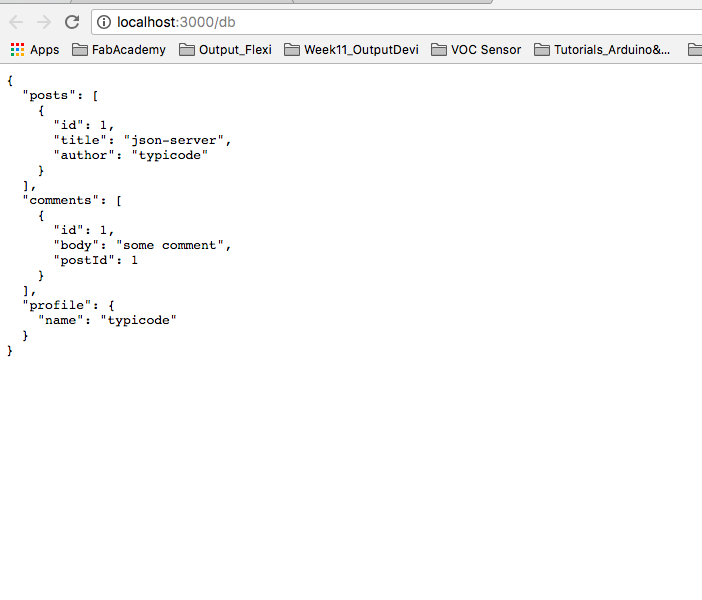The height and width of the screenshot is (600, 702).
Task: Click the "author": "typicode" line
Action: pos(131,155)
